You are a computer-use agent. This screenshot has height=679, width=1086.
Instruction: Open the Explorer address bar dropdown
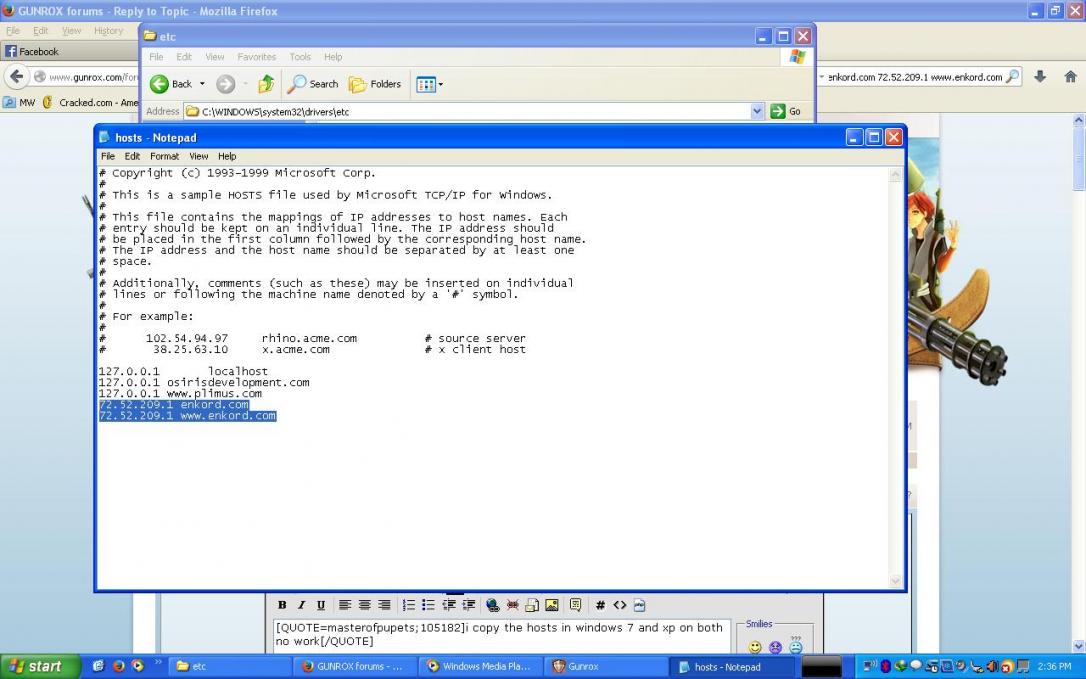(x=757, y=111)
